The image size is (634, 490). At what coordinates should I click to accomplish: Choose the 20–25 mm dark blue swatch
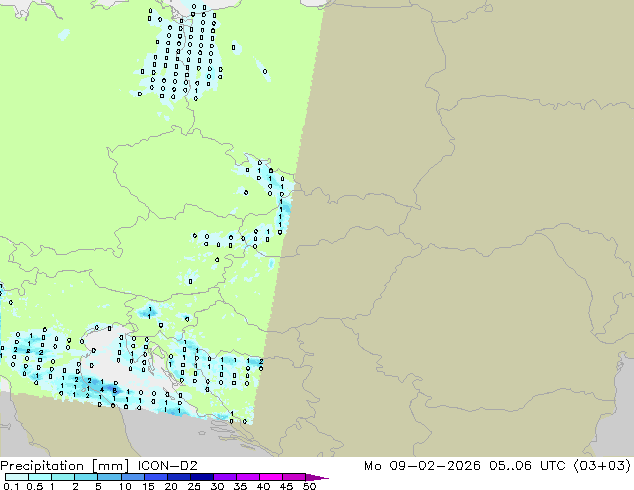pos(179,477)
